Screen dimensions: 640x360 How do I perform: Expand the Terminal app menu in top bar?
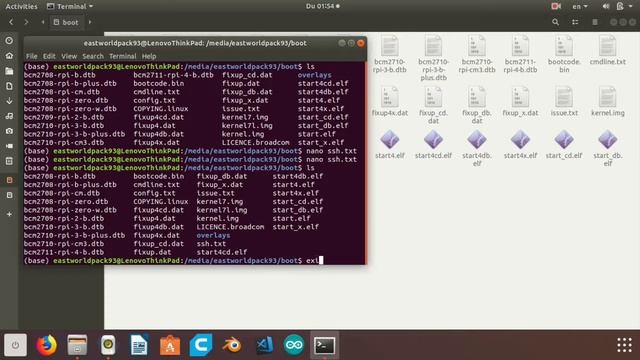70,6
